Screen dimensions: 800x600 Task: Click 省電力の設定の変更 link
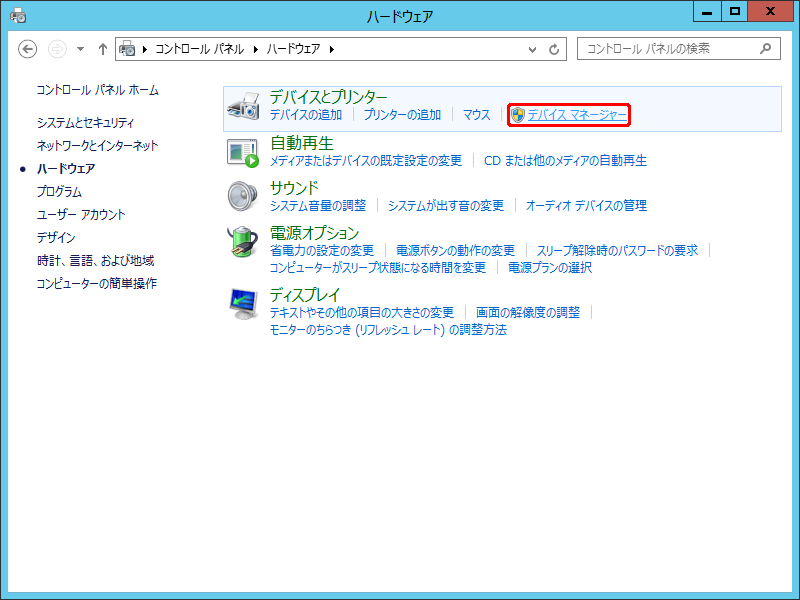[321, 251]
